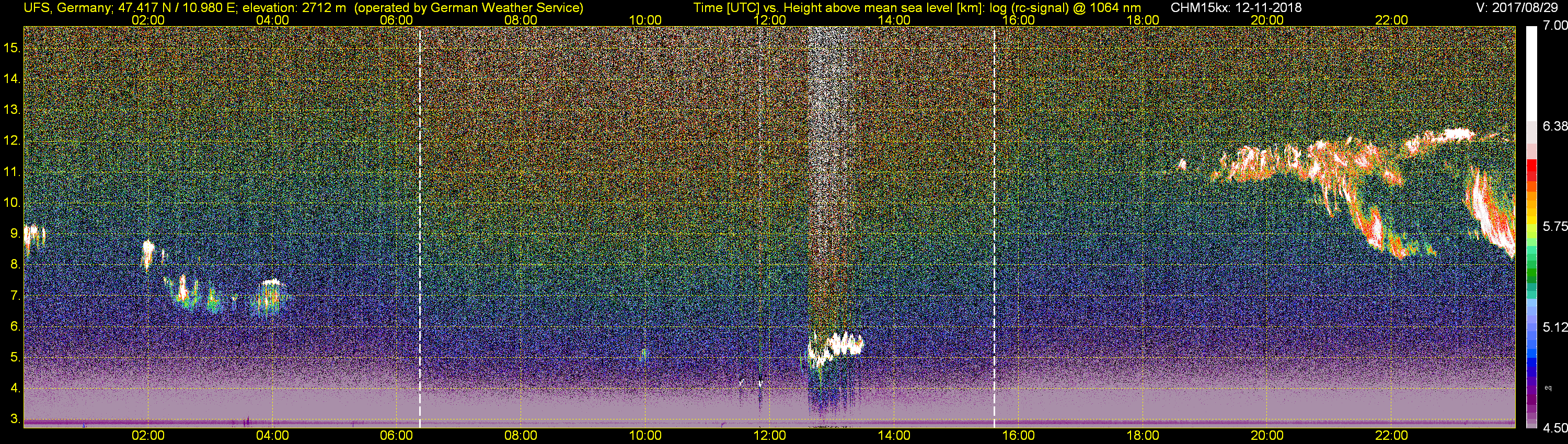Click the top axis '02:00' time label
1568x444 pixels.
click(x=148, y=20)
